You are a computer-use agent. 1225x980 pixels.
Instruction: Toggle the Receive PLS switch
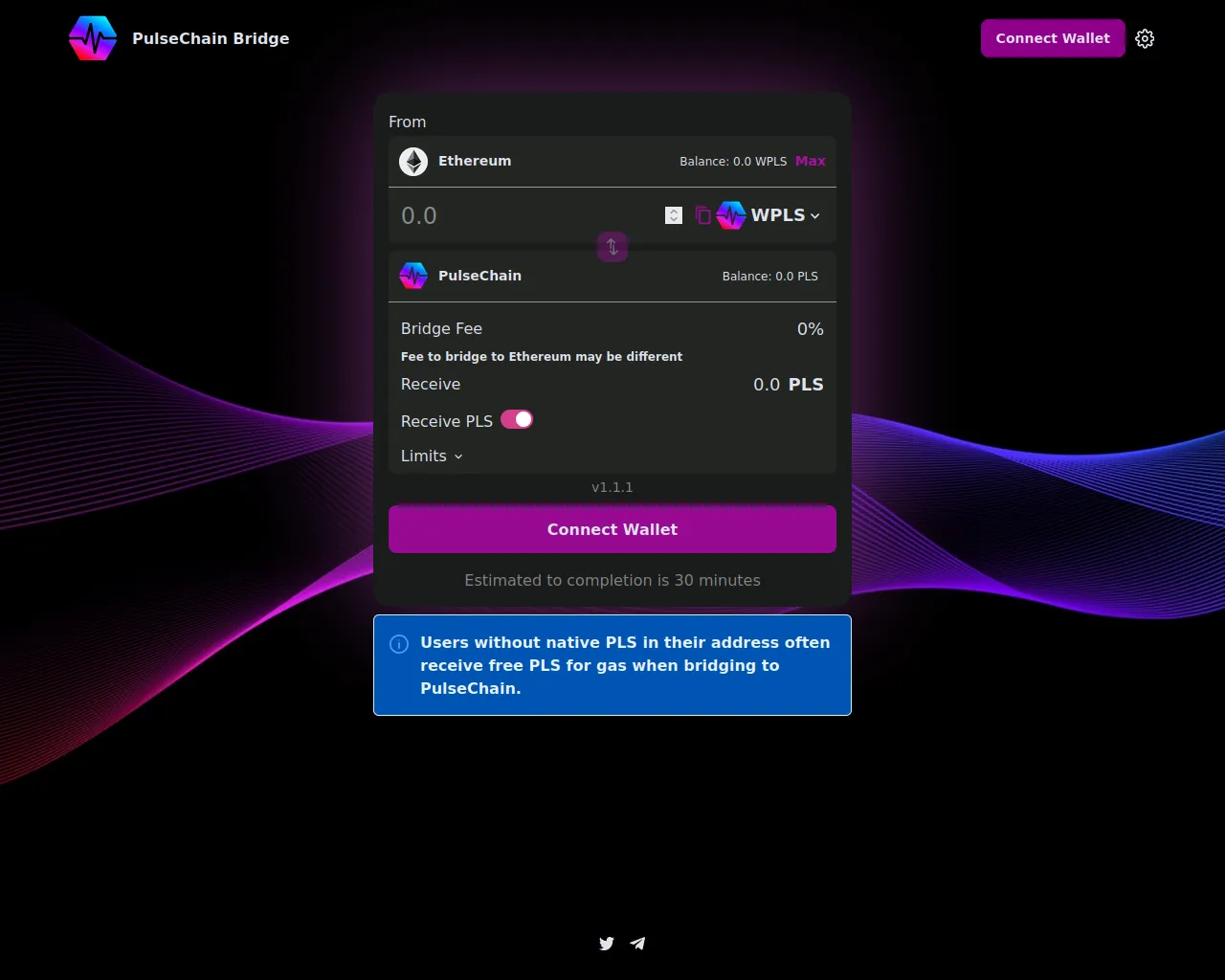(x=517, y=420)
